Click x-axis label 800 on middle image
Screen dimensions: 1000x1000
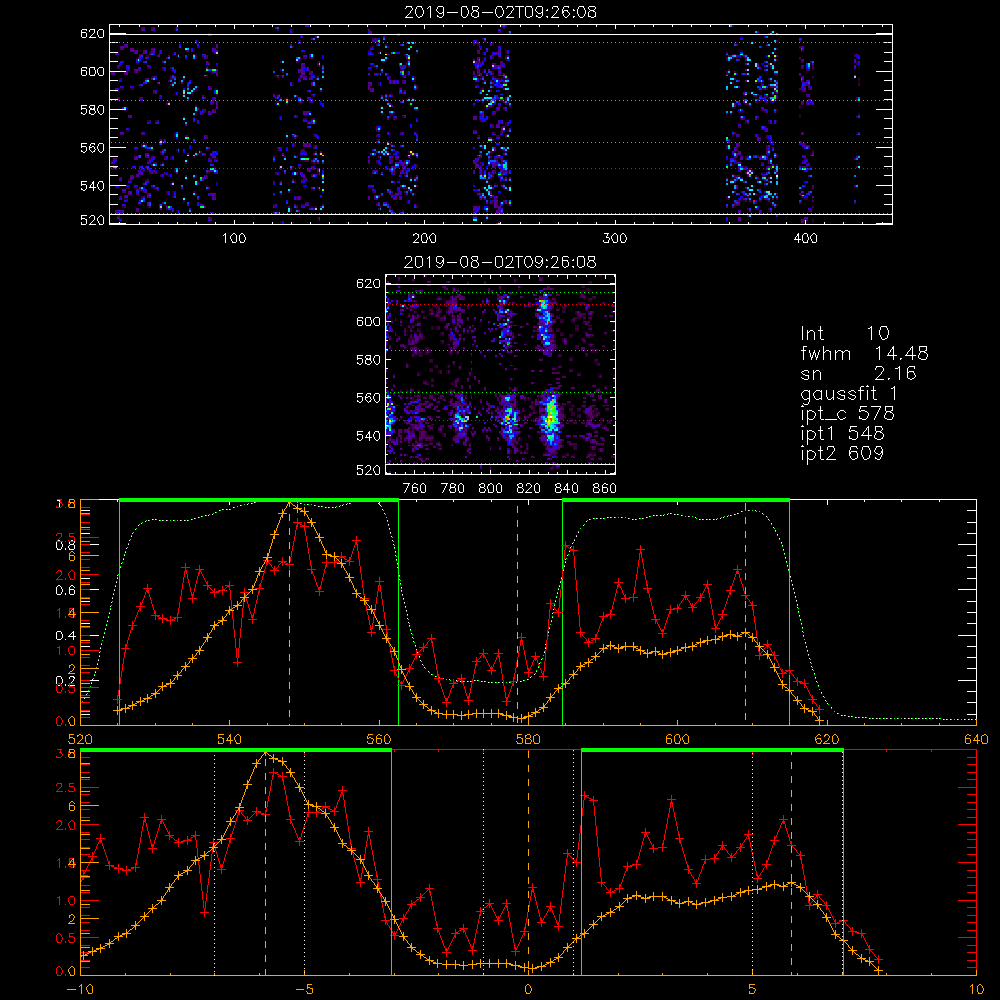pyautogui.click(x=490, y=489)
